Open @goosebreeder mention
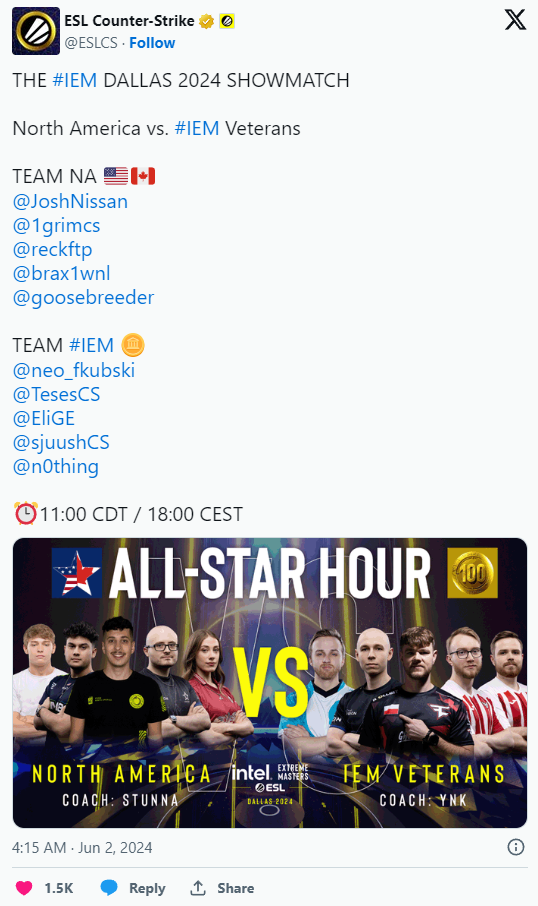 83,298
